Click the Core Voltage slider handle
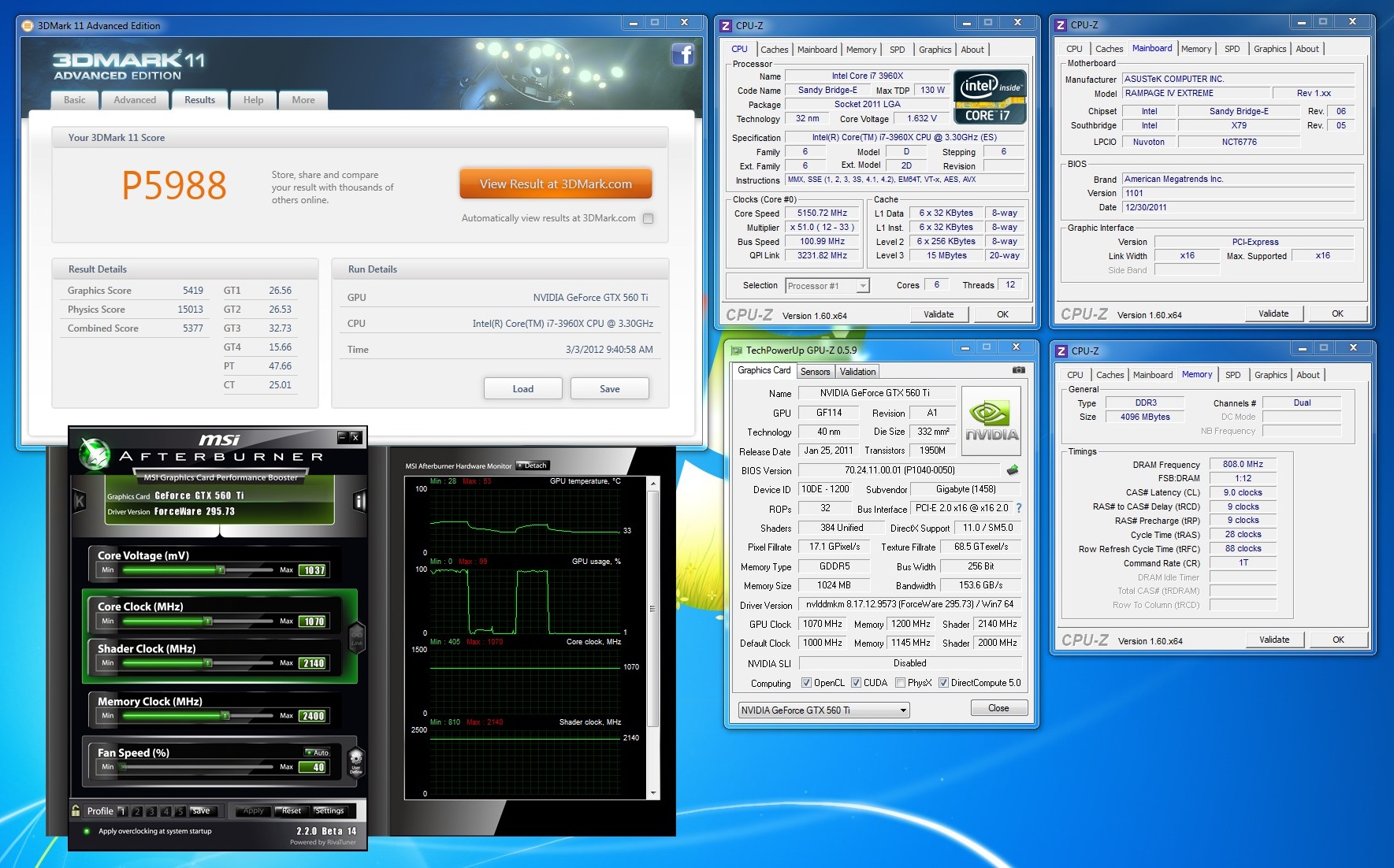Screen dimensions: 1394x868 (221, 569)
